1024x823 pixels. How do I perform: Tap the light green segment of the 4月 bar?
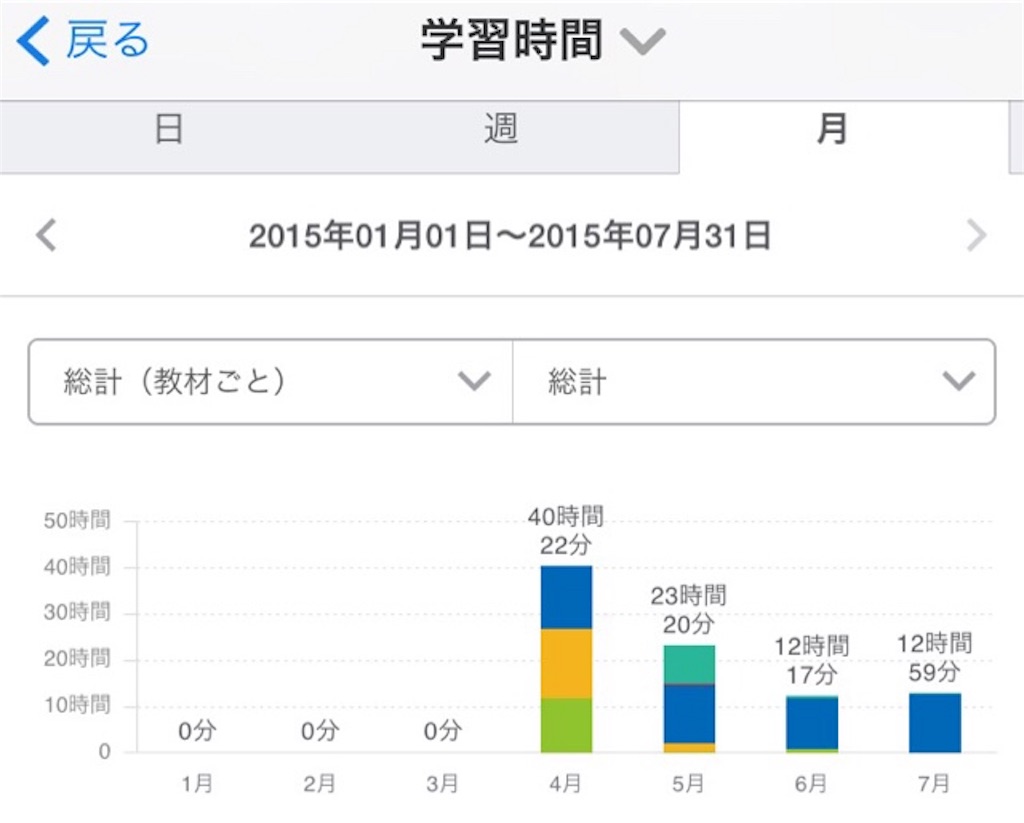(566, 726)
